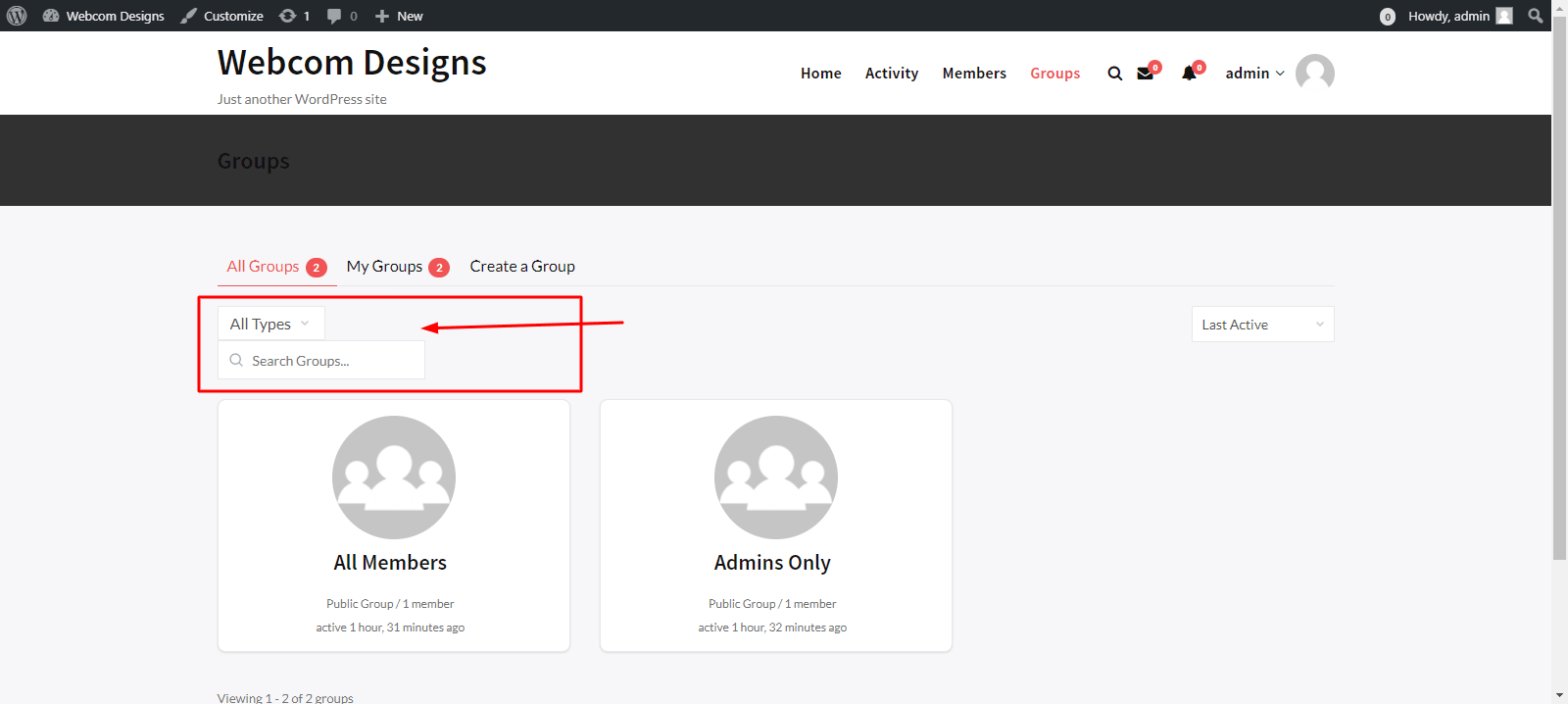Go to the Groups menu item
1568x704 pixels.
click(x=1055, y=74)
